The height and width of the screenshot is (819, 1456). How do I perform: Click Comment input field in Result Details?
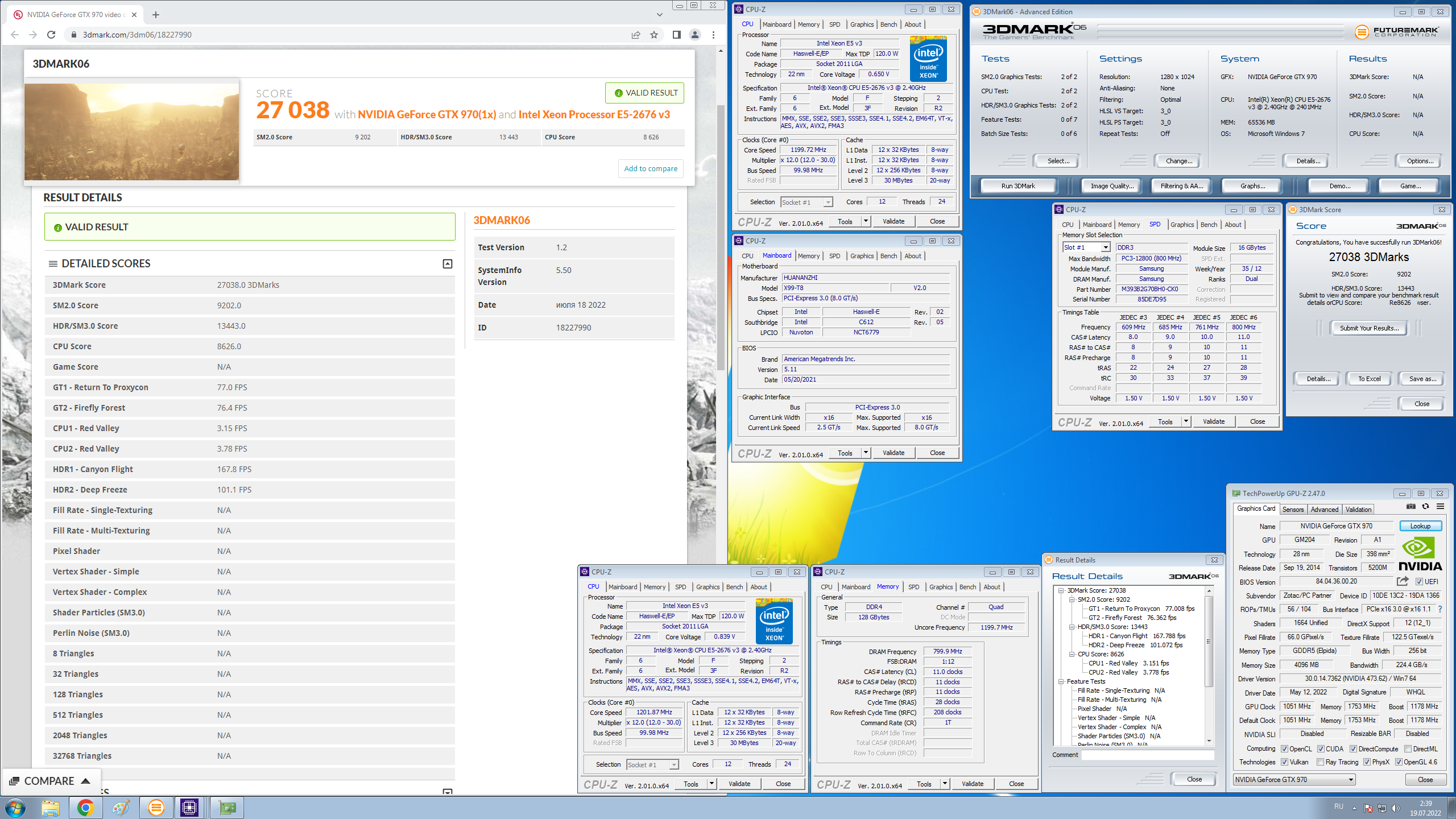point(1147,755)
